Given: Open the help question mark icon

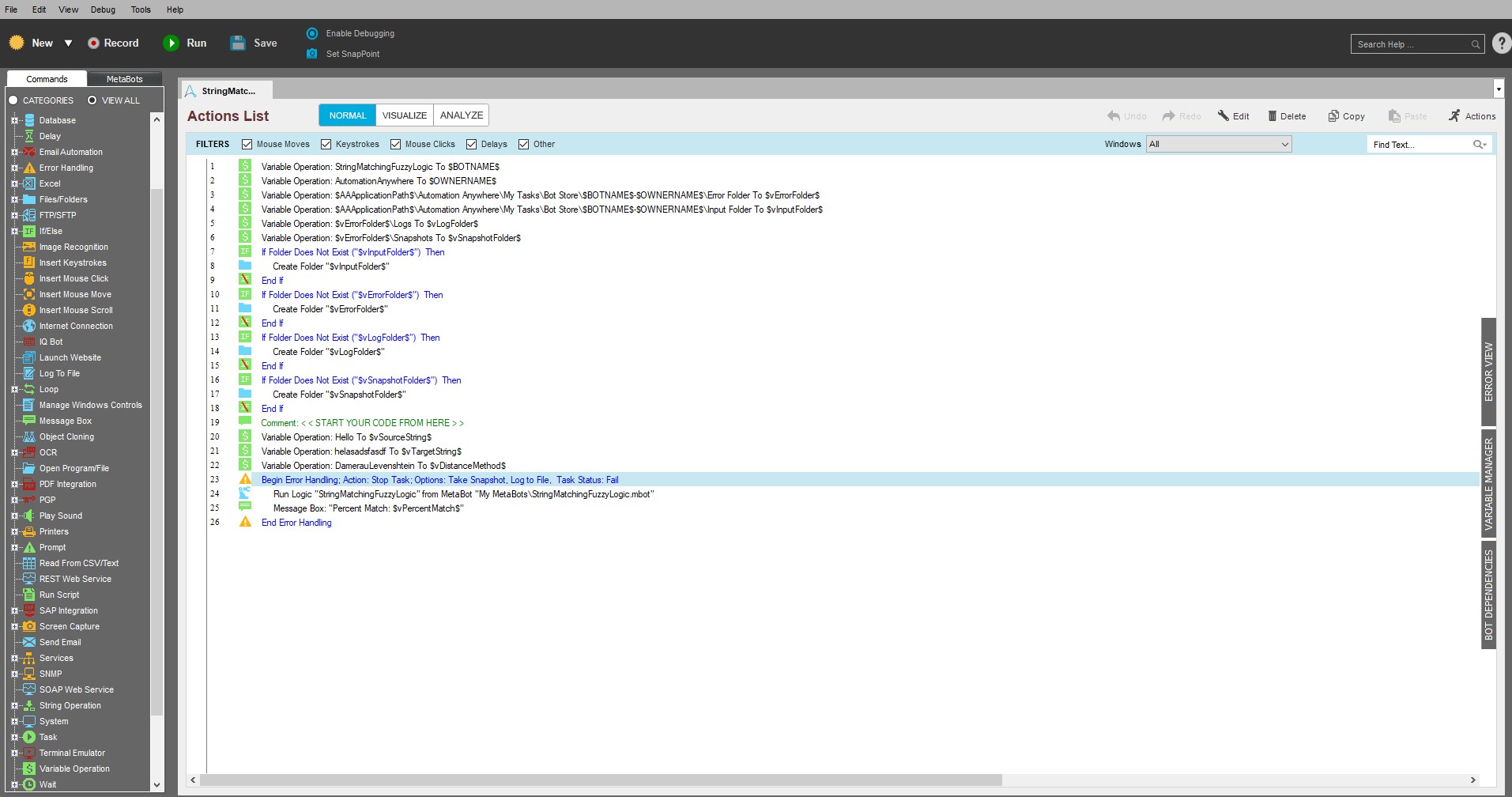Looking at the screenshot, I should coord(1502,43).
